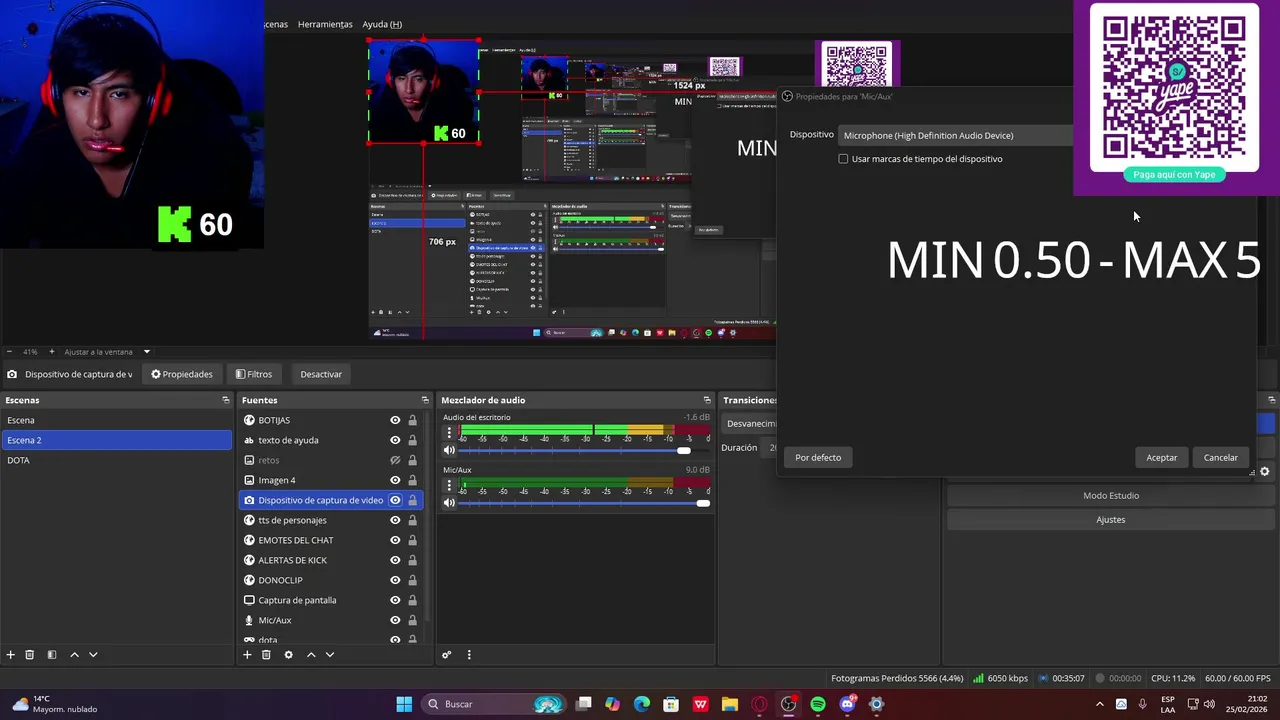1280x720 pixels.
Task: Open audio mixer menu three-dots at panel bottom
Action: tap(469, 655)
